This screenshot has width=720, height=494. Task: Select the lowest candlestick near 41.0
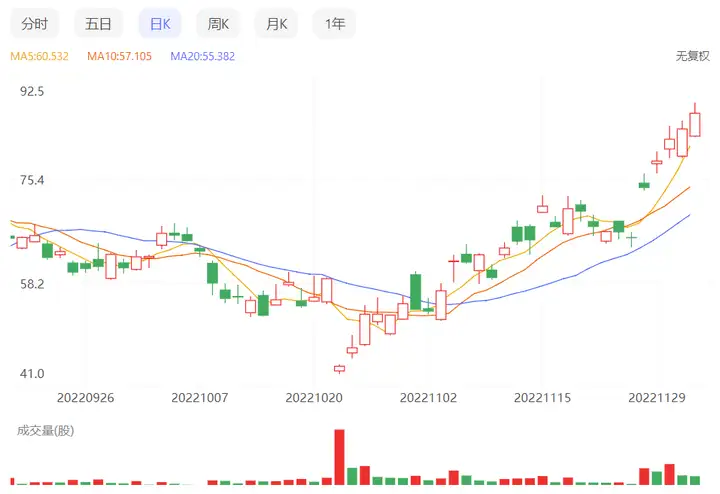click(x=339, y=369)
